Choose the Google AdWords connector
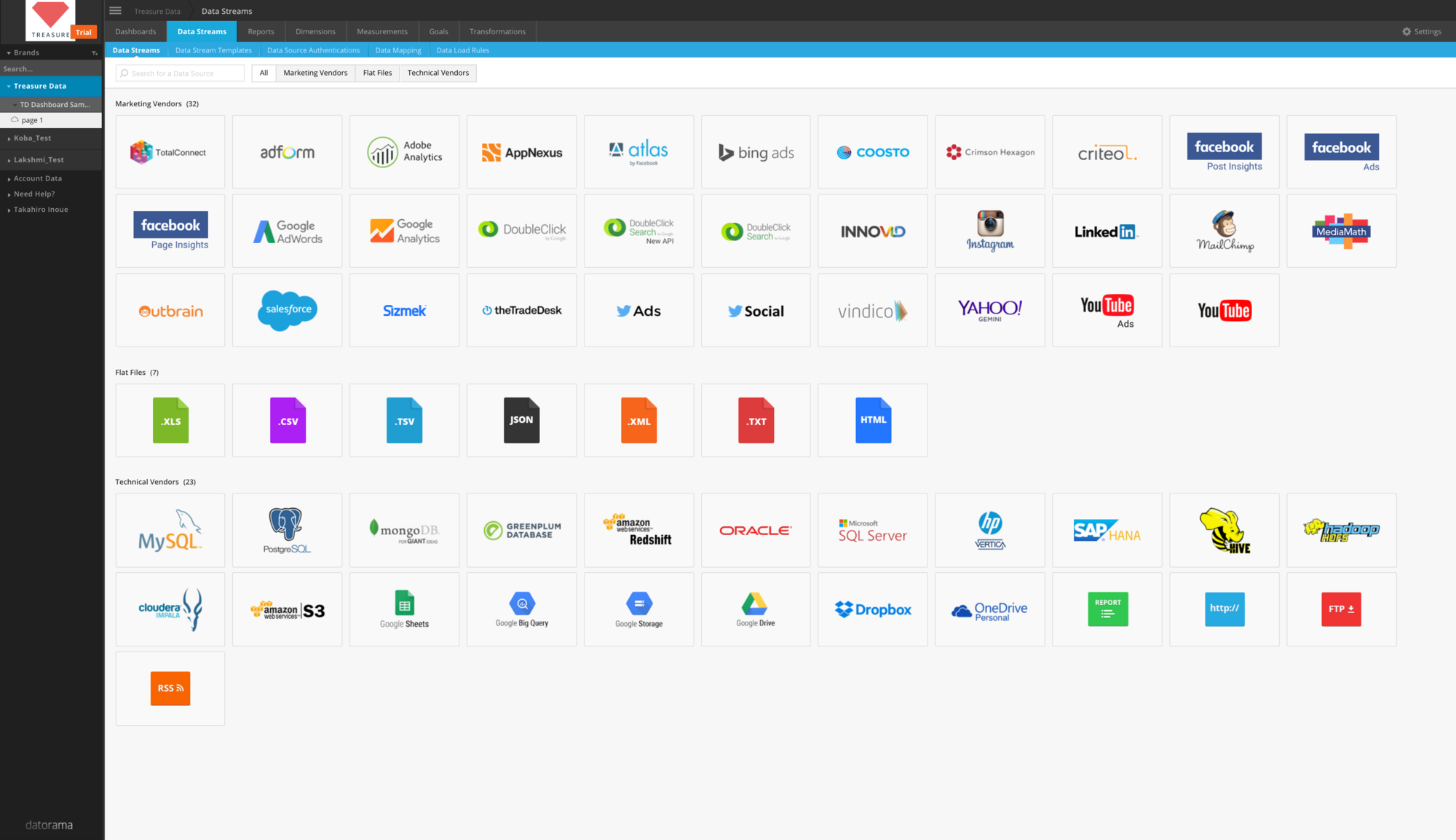This screenshot has height=840, width=1456. [x=288, y=231]
